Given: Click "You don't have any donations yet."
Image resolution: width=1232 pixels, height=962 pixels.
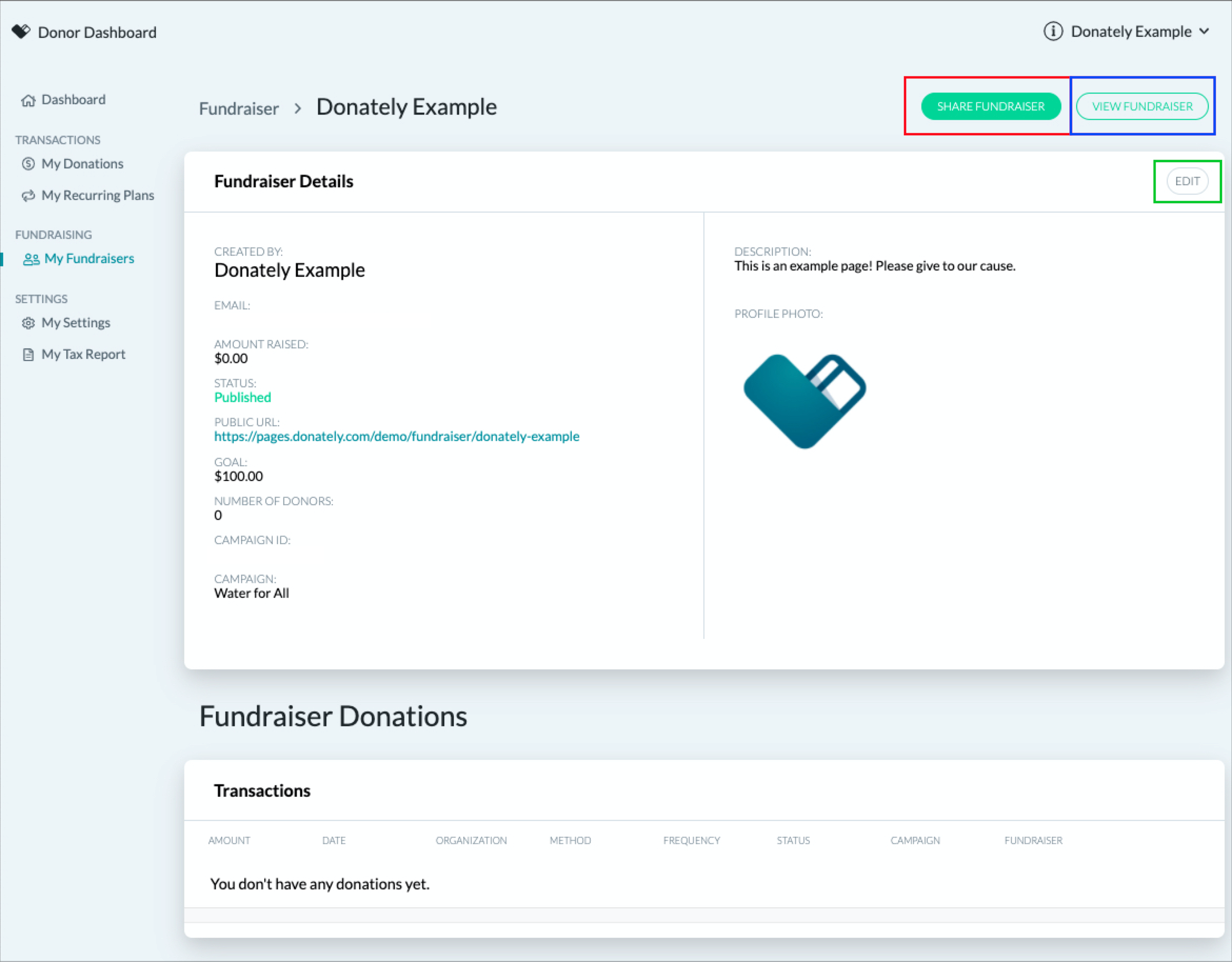Looking at the screenshot, I should coord(320,884).
